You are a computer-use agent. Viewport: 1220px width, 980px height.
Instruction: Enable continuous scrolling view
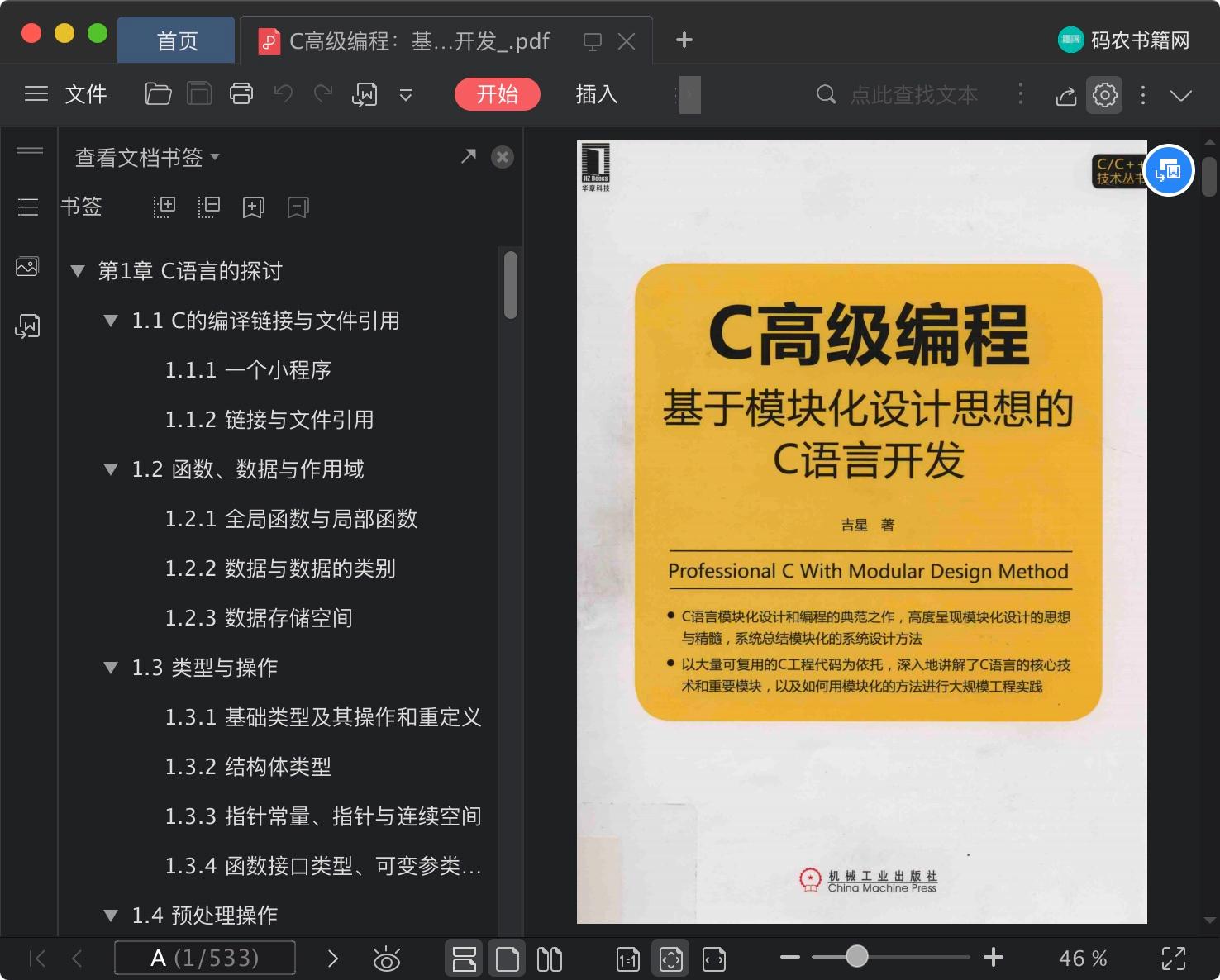coord(465,959)
